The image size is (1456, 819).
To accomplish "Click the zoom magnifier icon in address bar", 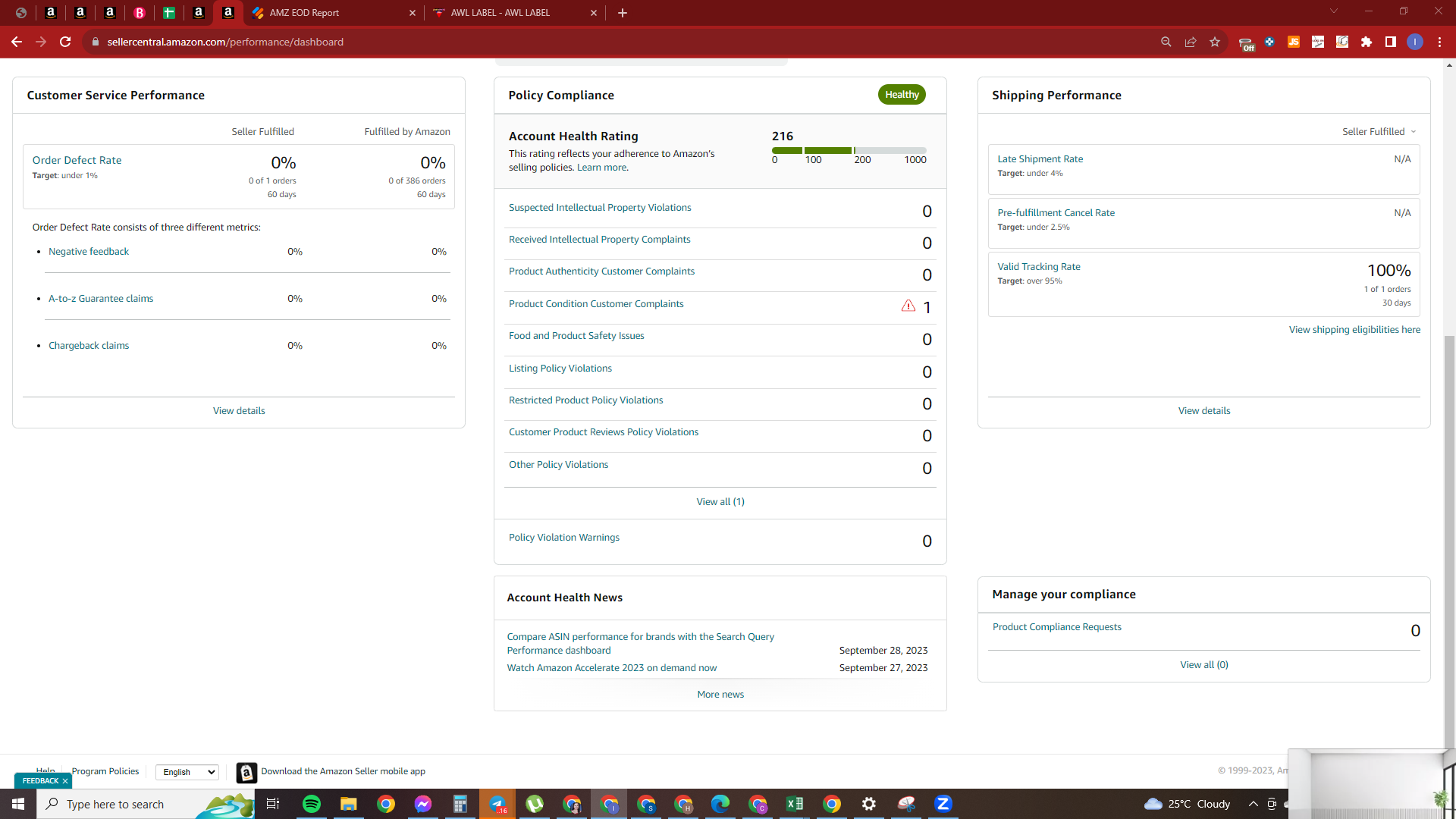I will [1166, 42].
